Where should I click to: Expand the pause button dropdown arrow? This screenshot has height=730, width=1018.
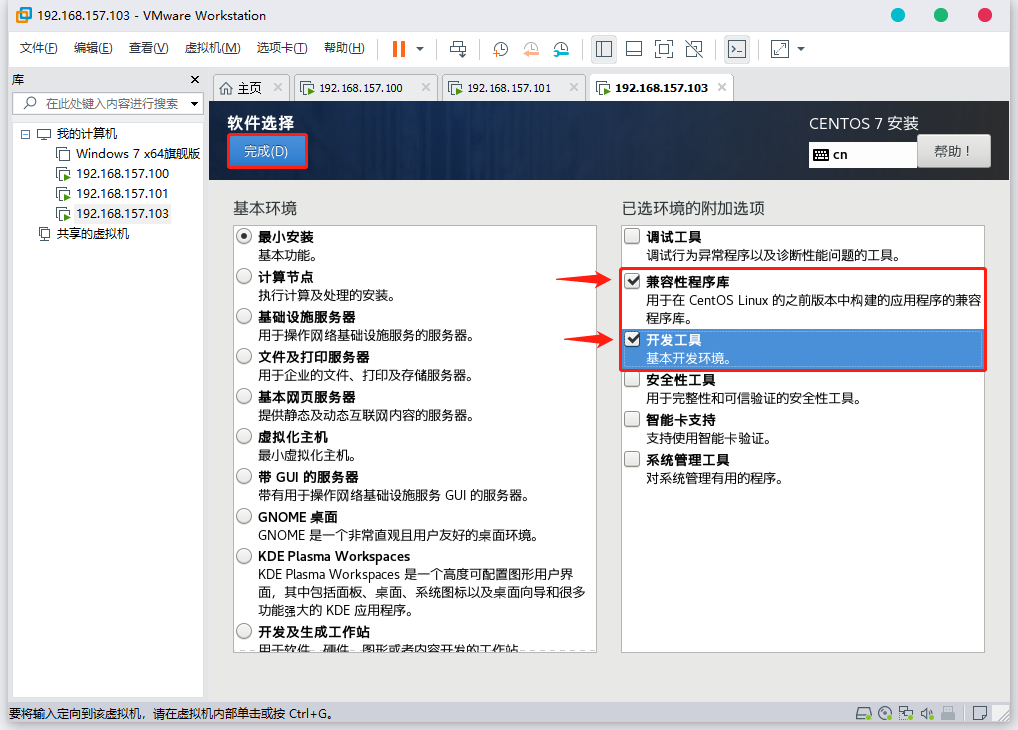(420, 49)
